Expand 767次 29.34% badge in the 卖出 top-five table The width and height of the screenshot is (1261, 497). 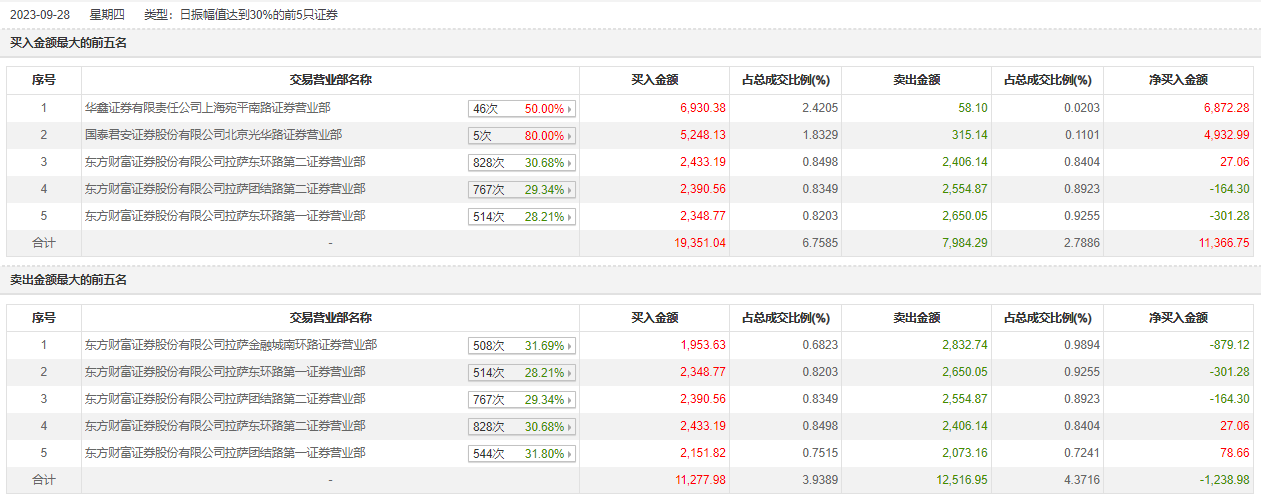(x=571, y=400)
